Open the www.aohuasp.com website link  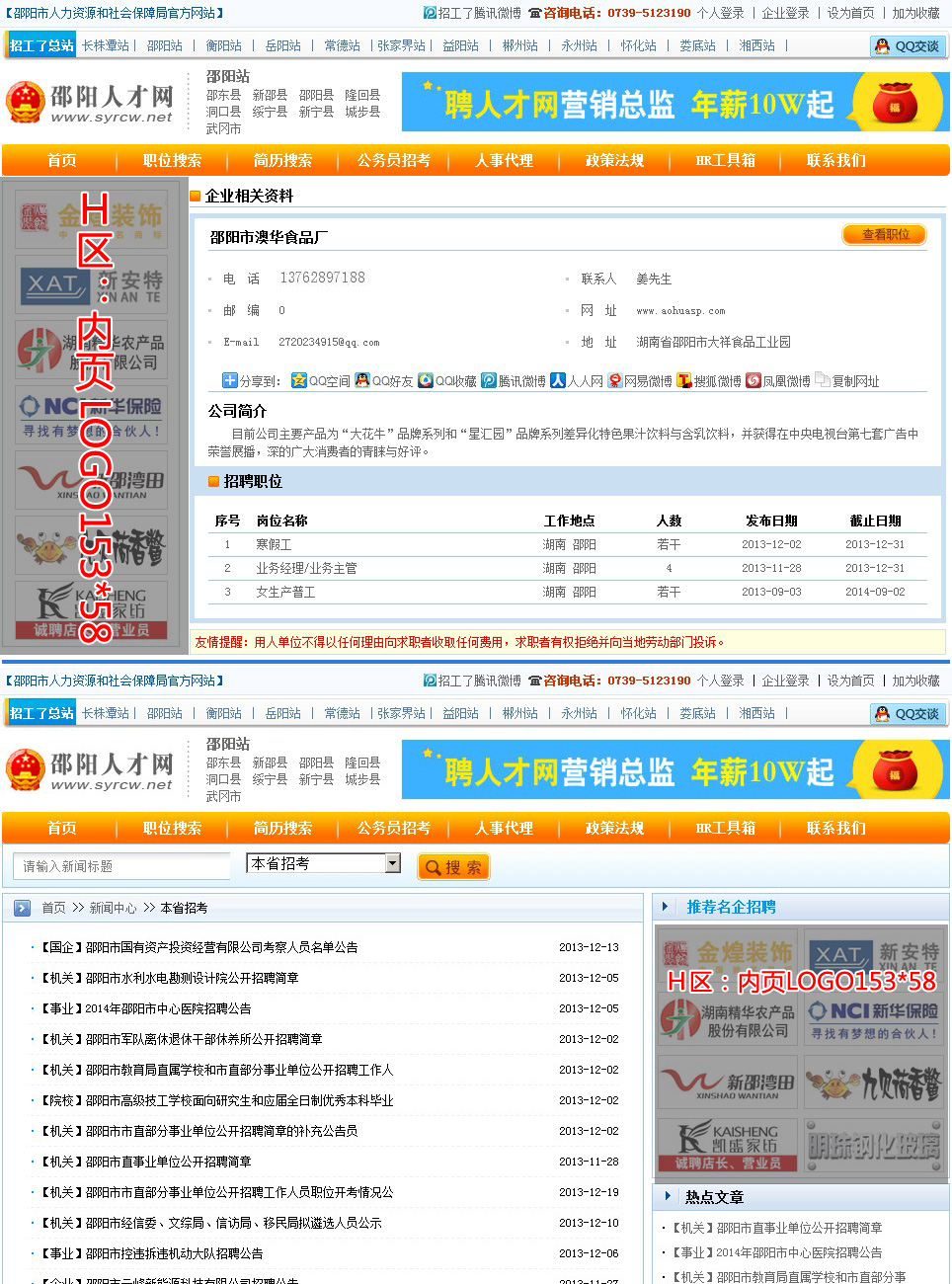(x=680, y=311)
